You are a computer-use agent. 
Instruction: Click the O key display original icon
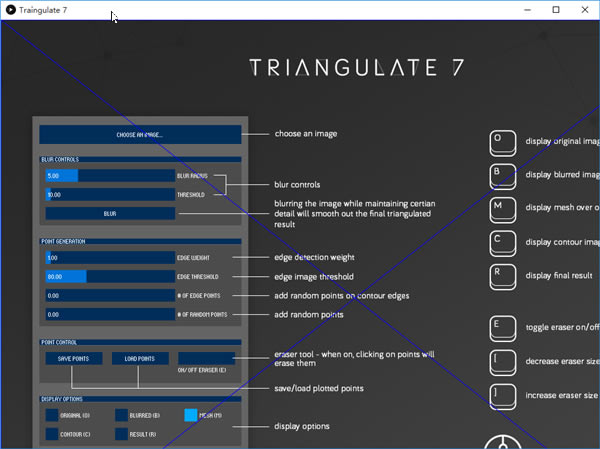502,142
